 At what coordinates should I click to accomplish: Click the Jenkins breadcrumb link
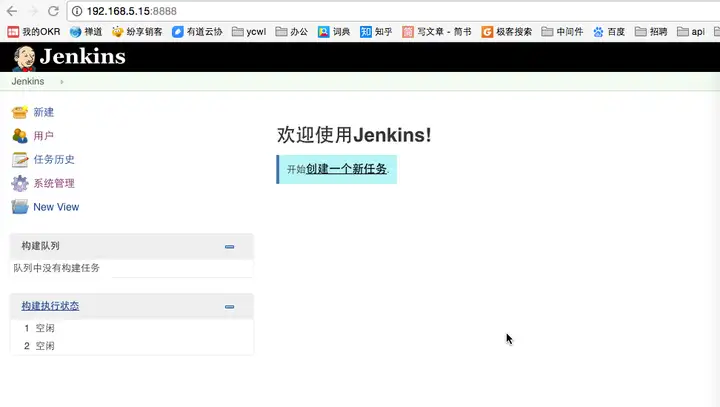28,81
